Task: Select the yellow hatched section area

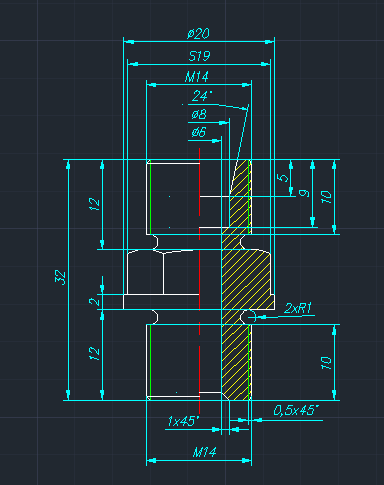Action: (x=246, y=280)
